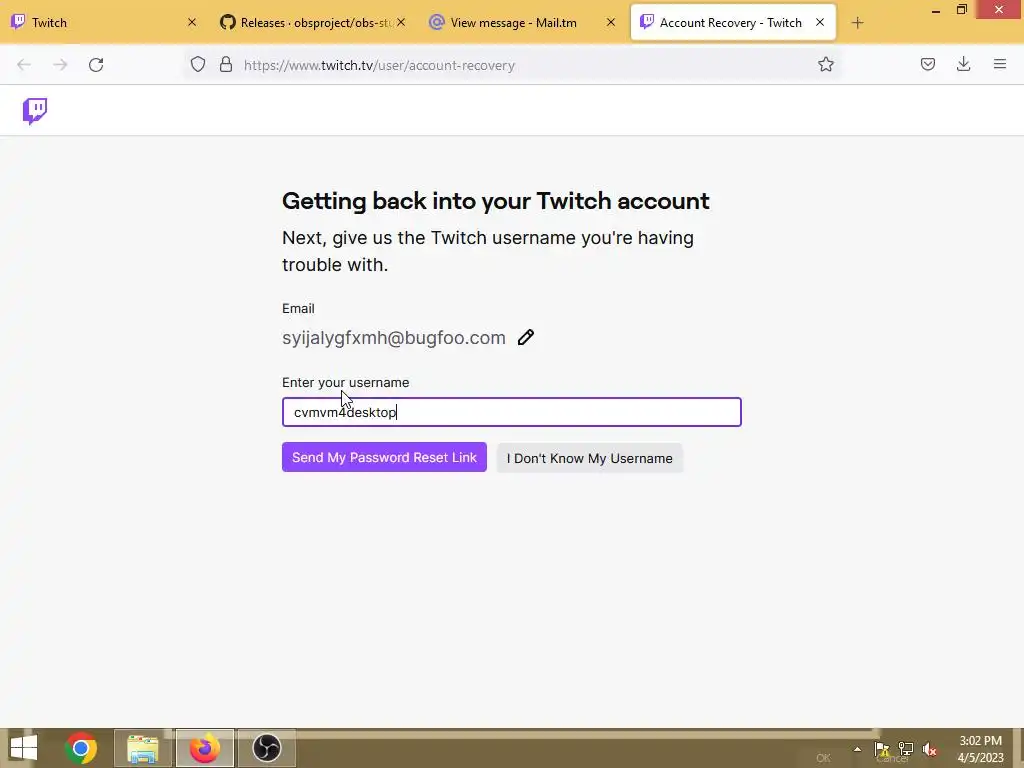Show hidden system tray icons
This screenshot has width=1024, height=768.
pyautogui.click(x=857, y=749)
